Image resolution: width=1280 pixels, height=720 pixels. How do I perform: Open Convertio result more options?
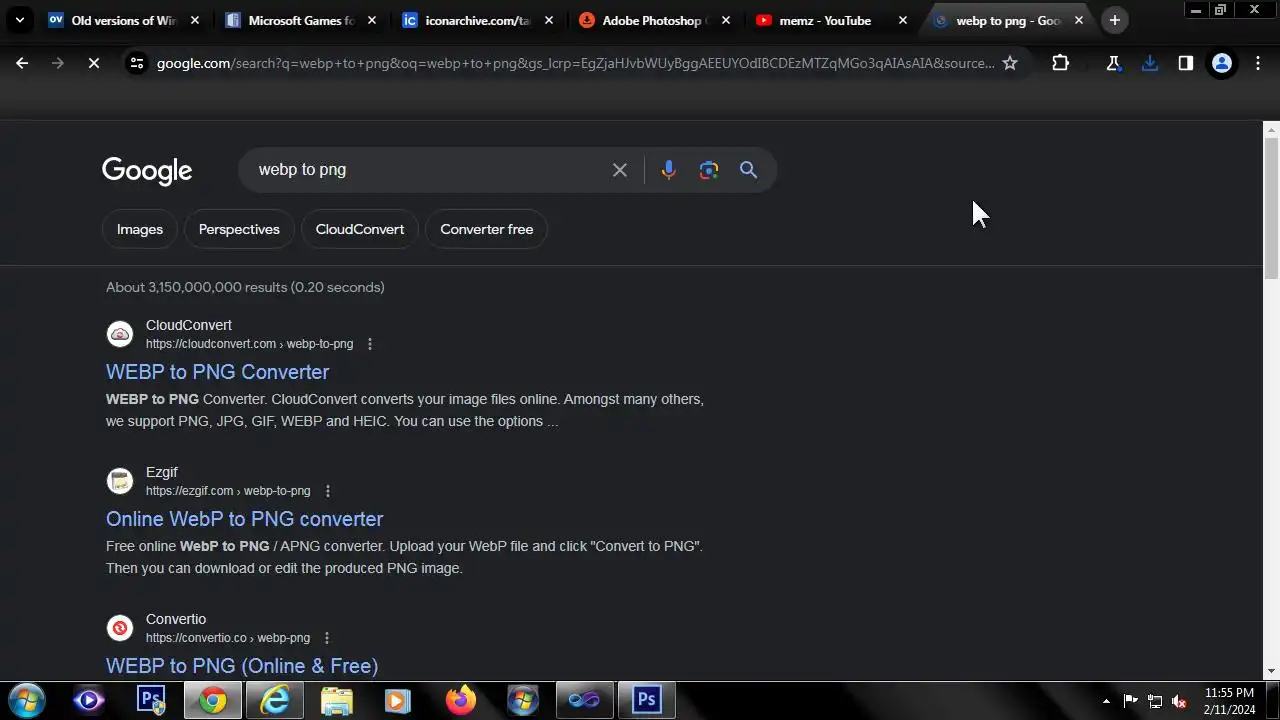[x=326, y=638]
